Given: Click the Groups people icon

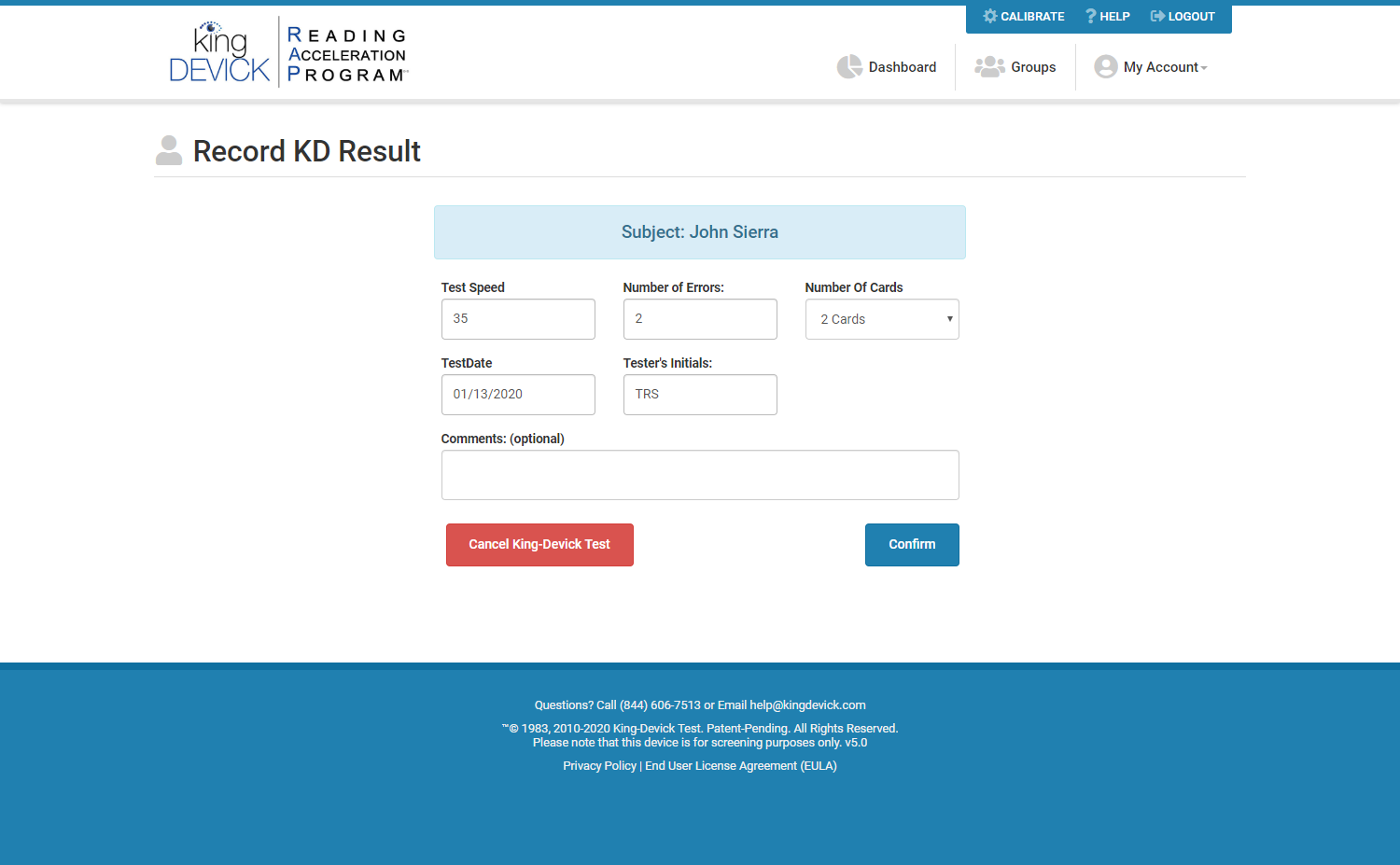Looking at the screenshot, I should tap(989, 66).
